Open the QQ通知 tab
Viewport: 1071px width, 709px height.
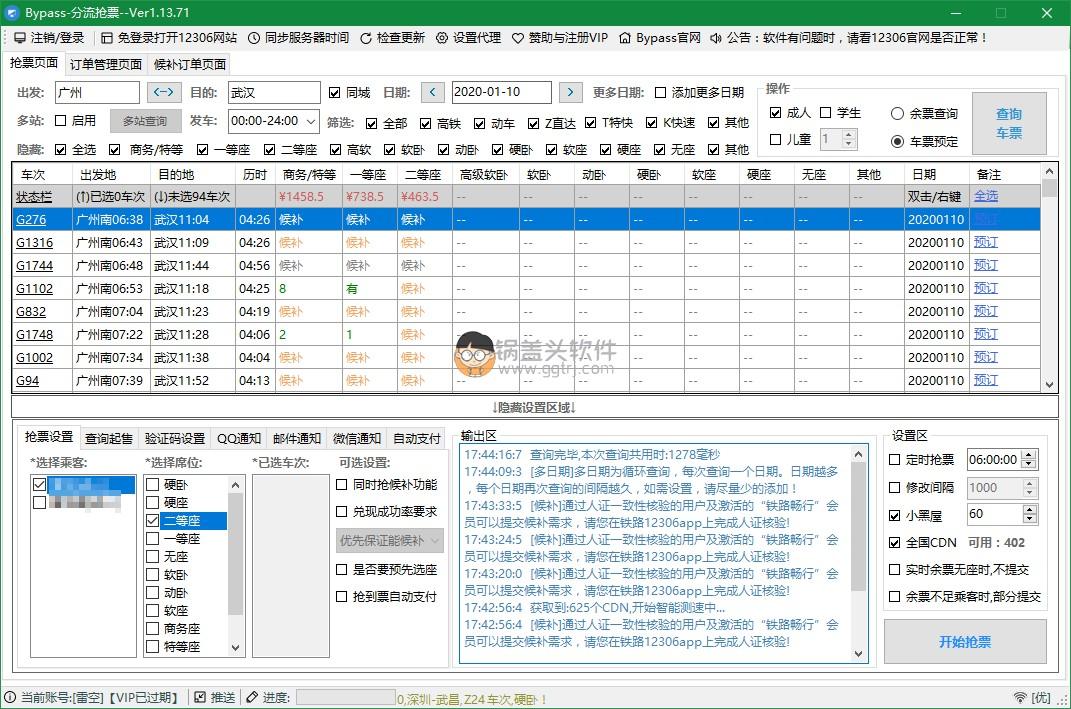pyautogui.click(x=238, y=438)
